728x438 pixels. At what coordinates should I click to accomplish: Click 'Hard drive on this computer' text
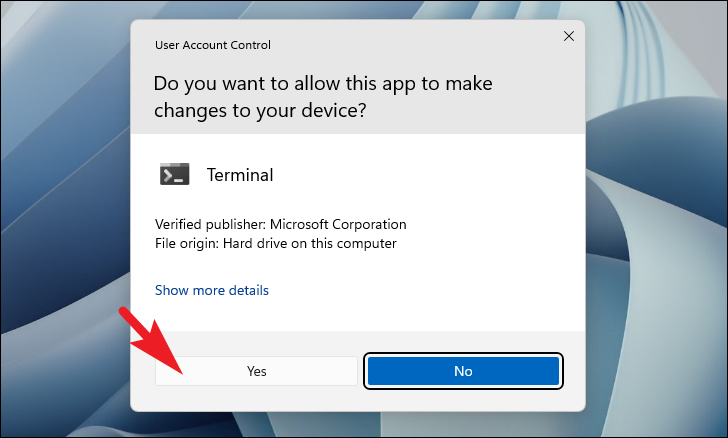point(310,243)
